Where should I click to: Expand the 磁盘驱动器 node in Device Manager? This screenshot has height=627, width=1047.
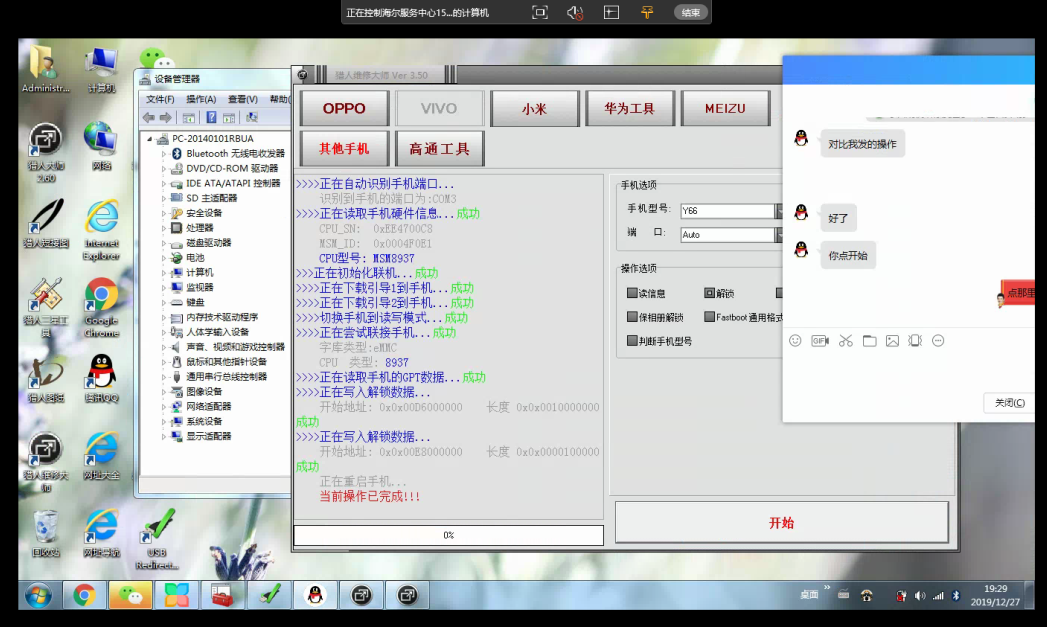pyautogui.click(x=164, y=243)
